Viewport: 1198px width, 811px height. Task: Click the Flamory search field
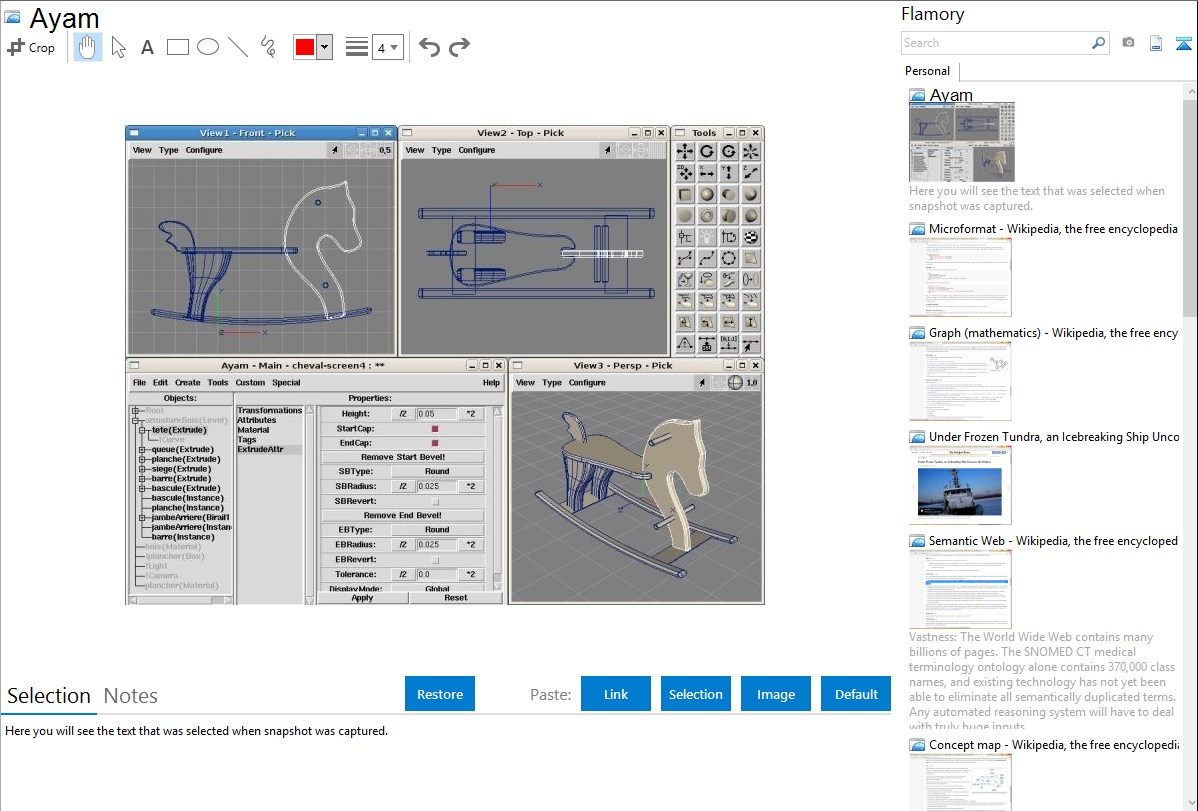(995, 43)
